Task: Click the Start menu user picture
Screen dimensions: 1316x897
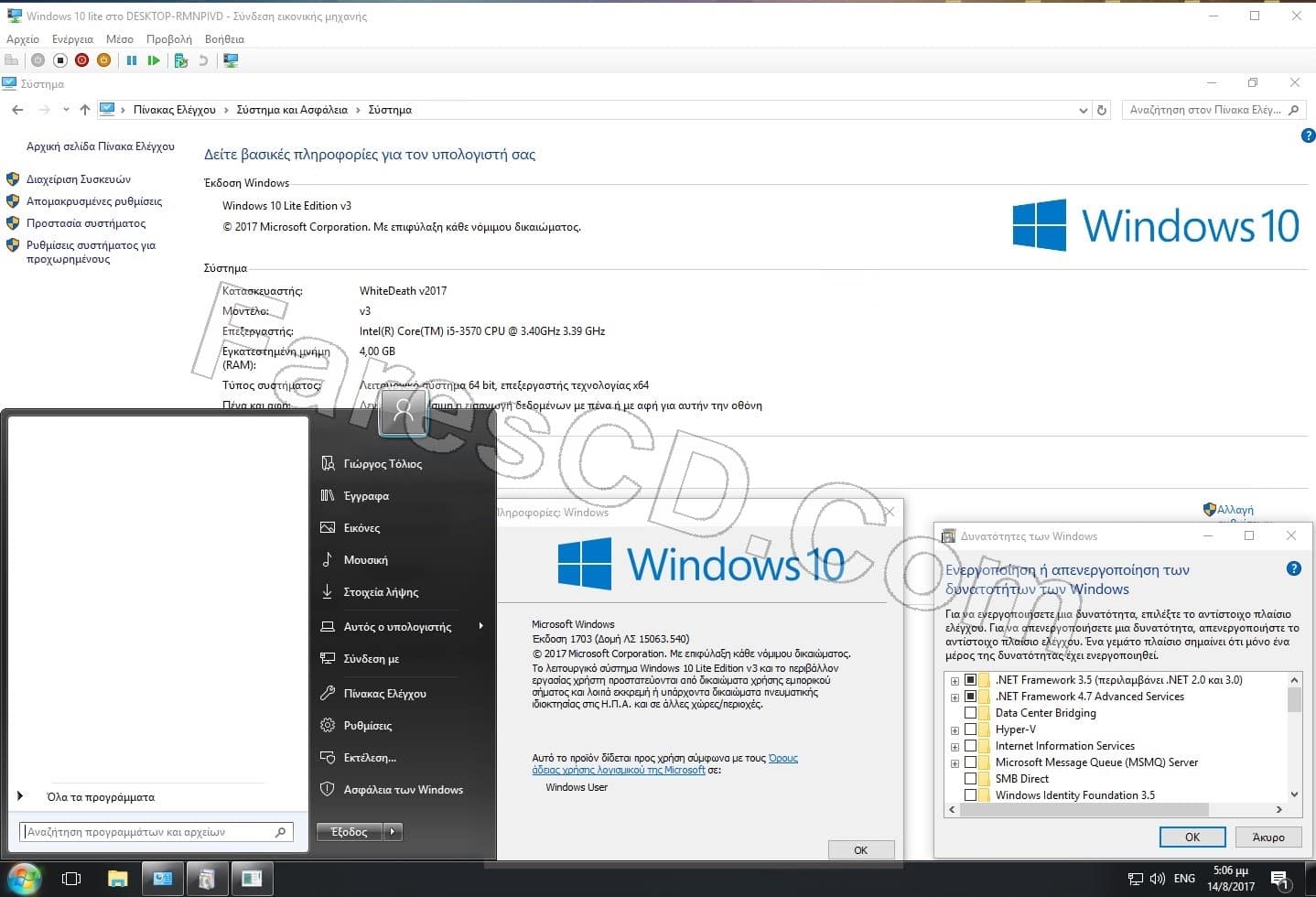Action: click(x=404, y=412)
